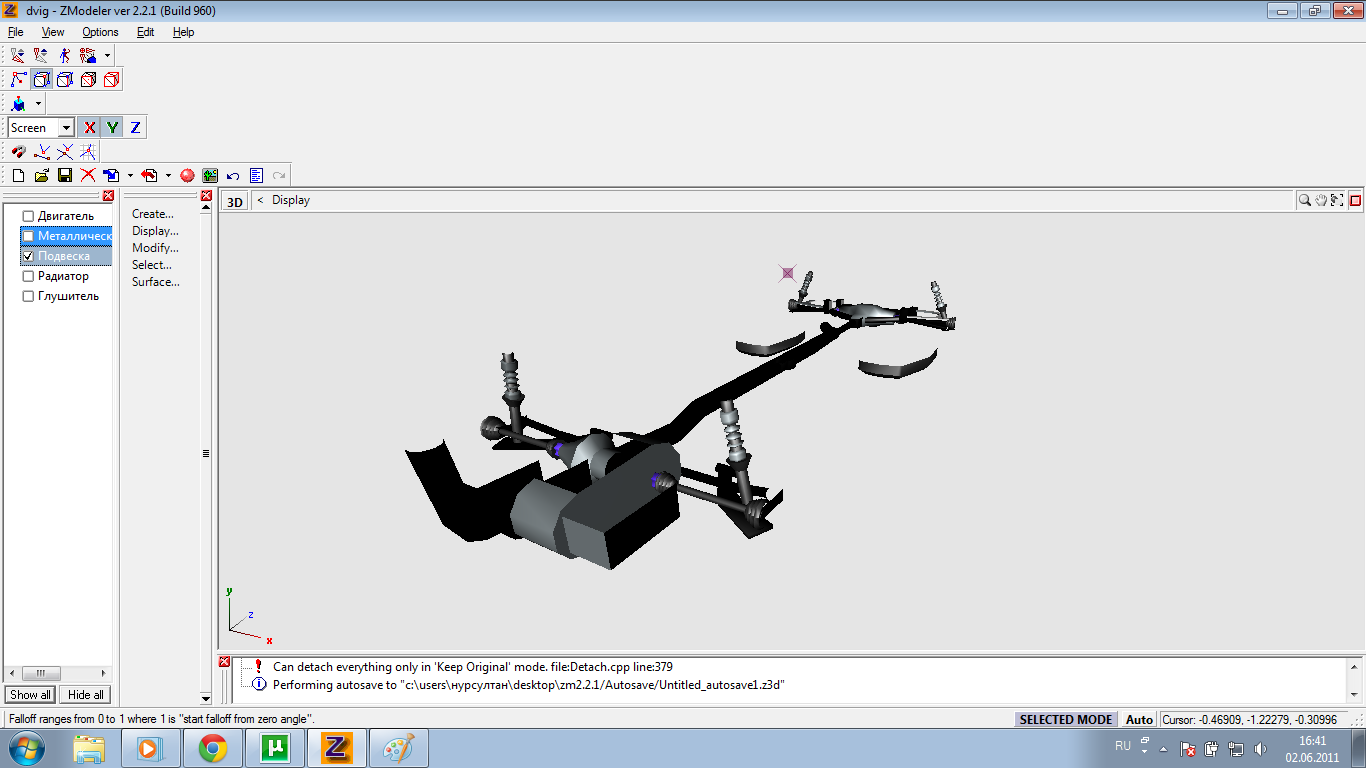Click the first pivot helper icon in top toolbar
Screen dimensions: 1366x768
19,56
